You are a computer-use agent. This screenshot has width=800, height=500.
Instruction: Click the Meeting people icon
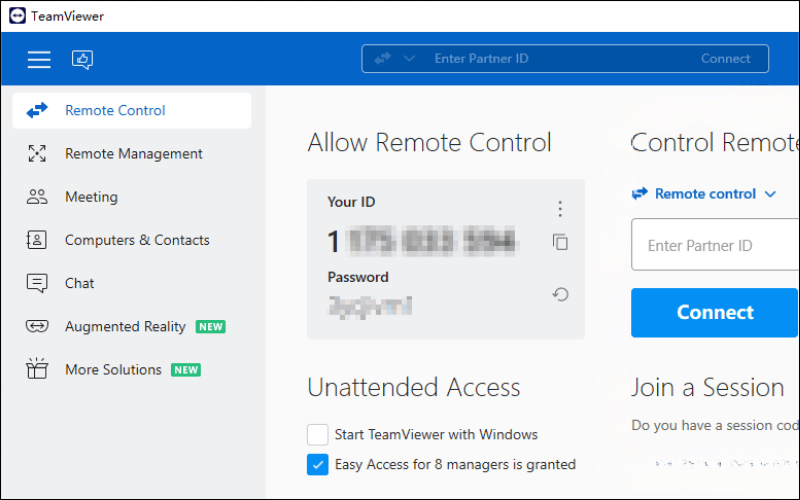(37, 197)
